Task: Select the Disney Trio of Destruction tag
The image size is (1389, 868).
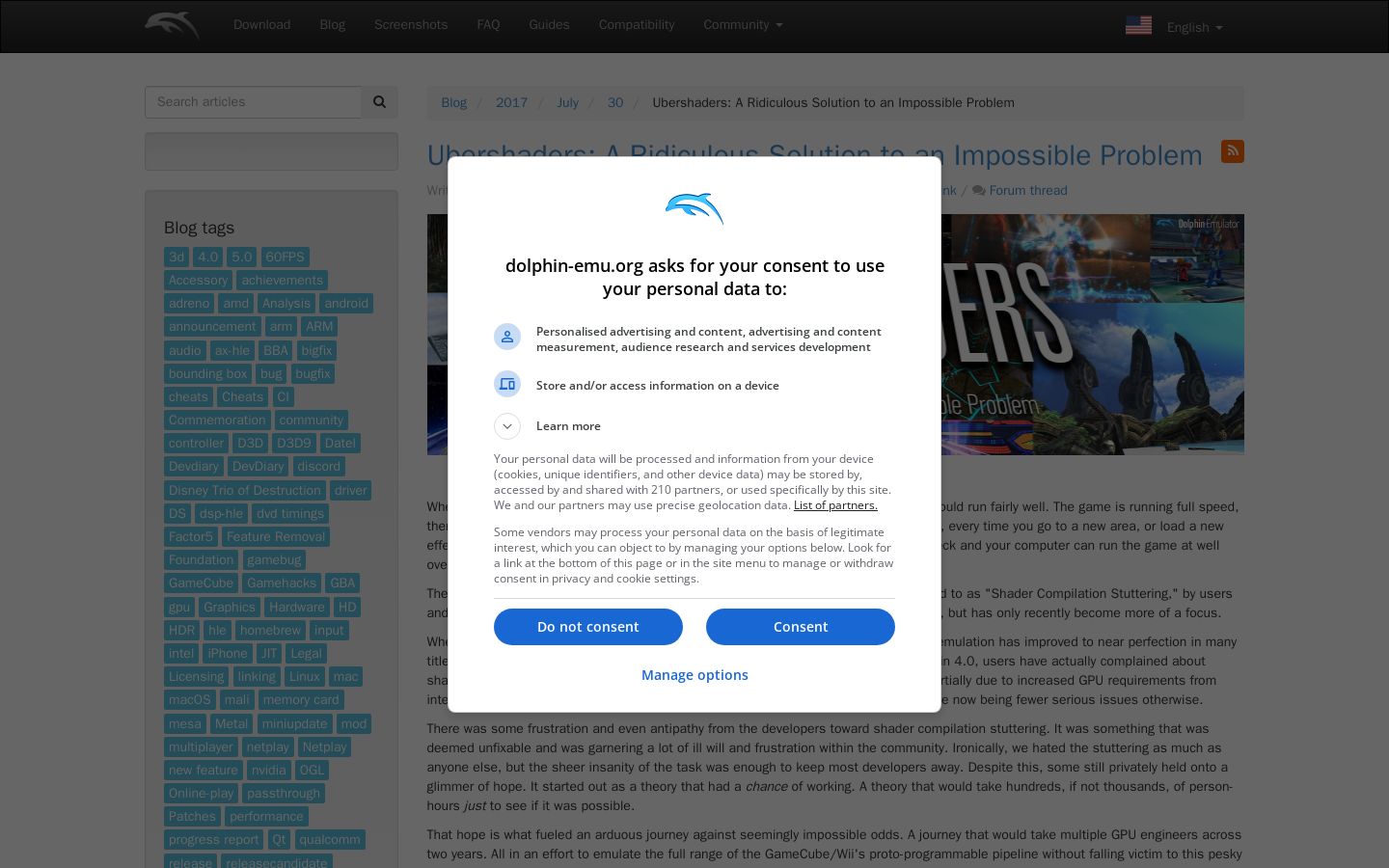Action: (x=245, y=490)
